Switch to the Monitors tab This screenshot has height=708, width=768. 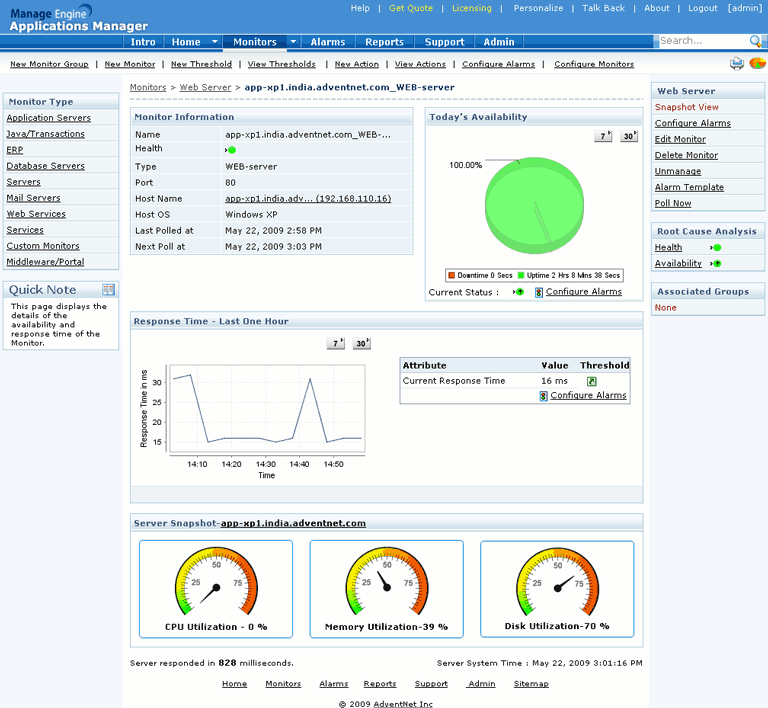[x=255, y=42]
